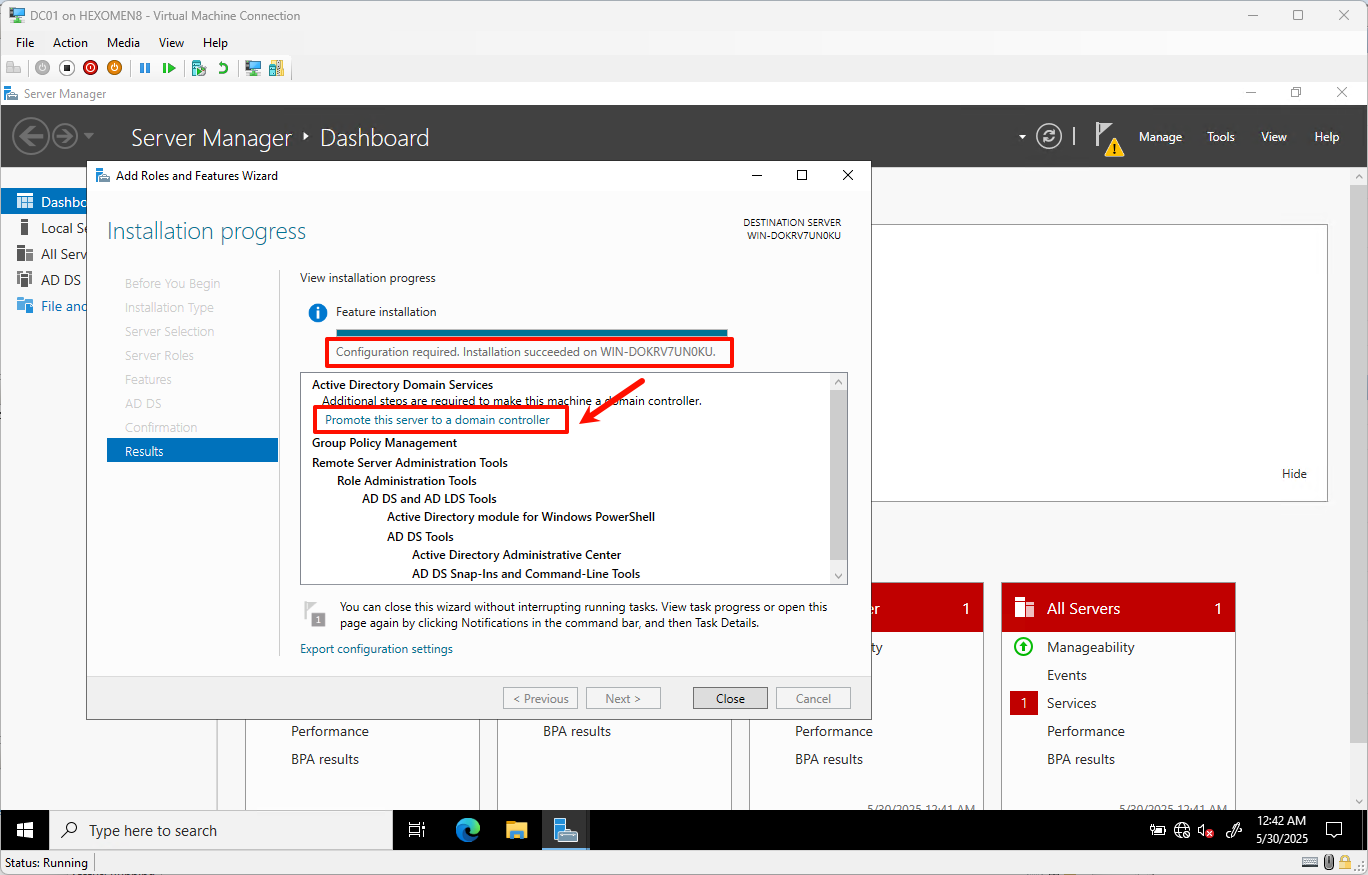Click Export configuration settings link
This screenshot has height=875, width=1368.
coord(376,649)
